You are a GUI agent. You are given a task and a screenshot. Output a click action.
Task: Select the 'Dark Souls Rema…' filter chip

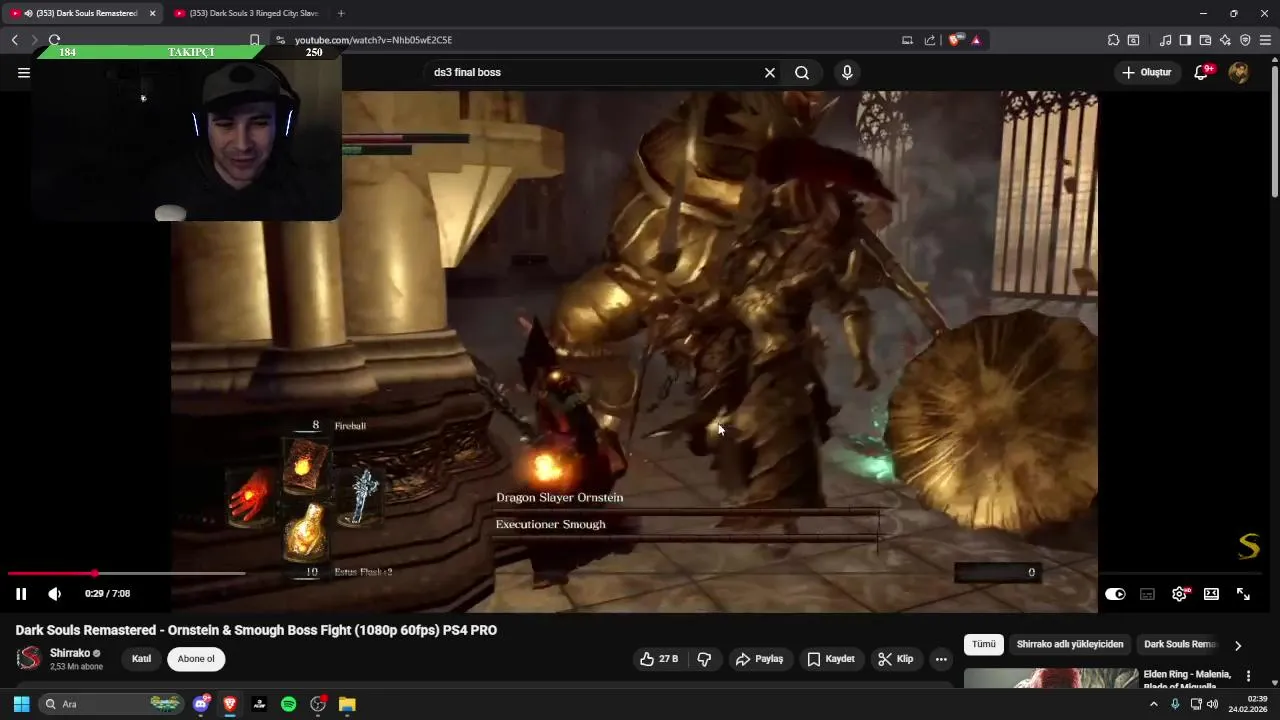pyautogui.click(x=1180, y=644)
